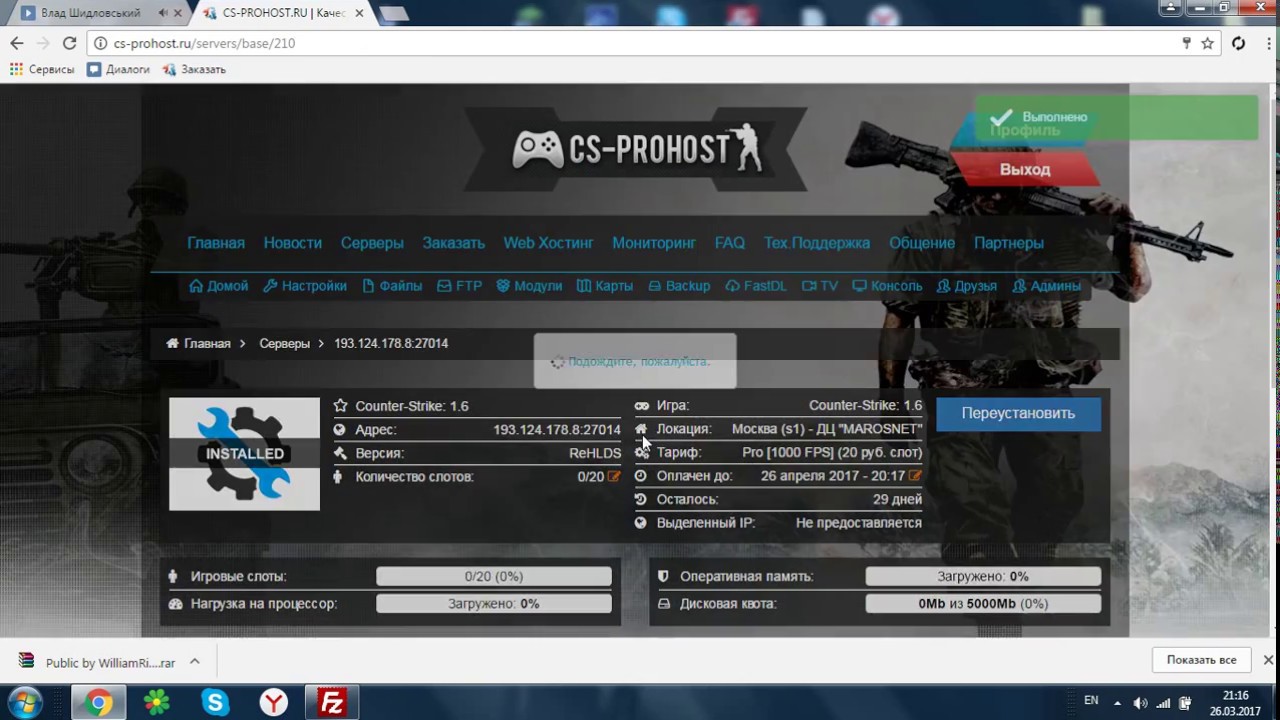Click the volume icon in system tray

tap(1140, 703)
